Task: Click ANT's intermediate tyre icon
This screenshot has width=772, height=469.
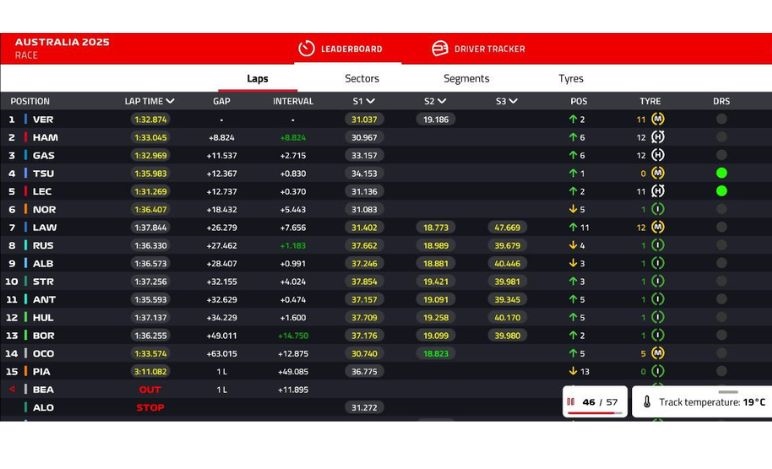Action: click(x=658, y=299)
